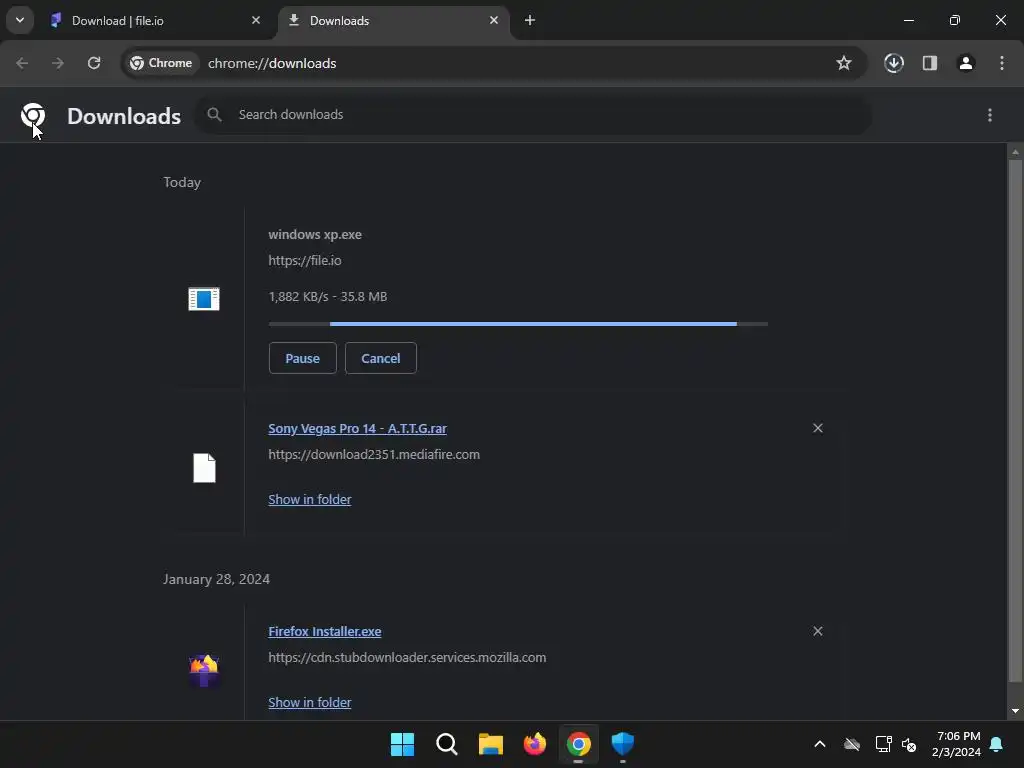Click the Sony Vegas rar file icon
1024x768 pixels.
click(204, 468)
